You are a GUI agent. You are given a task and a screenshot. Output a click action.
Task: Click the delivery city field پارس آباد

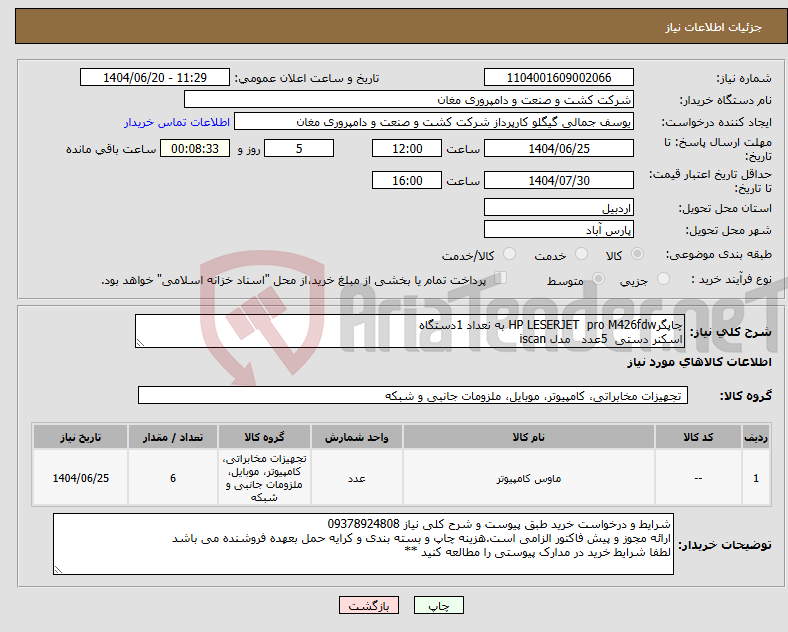coord(558,230)
